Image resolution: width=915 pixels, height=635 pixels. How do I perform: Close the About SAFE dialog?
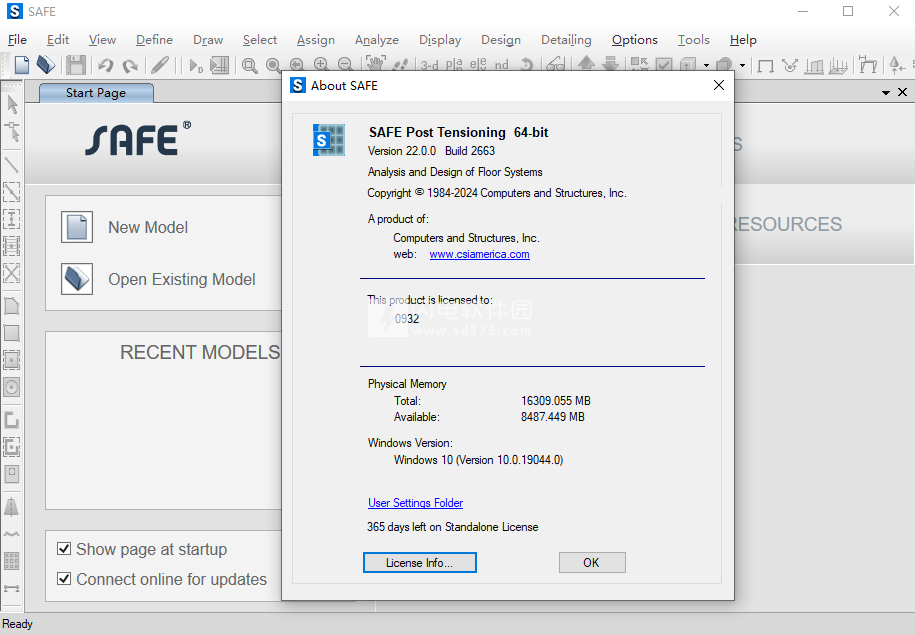click(x=719, y=85)
